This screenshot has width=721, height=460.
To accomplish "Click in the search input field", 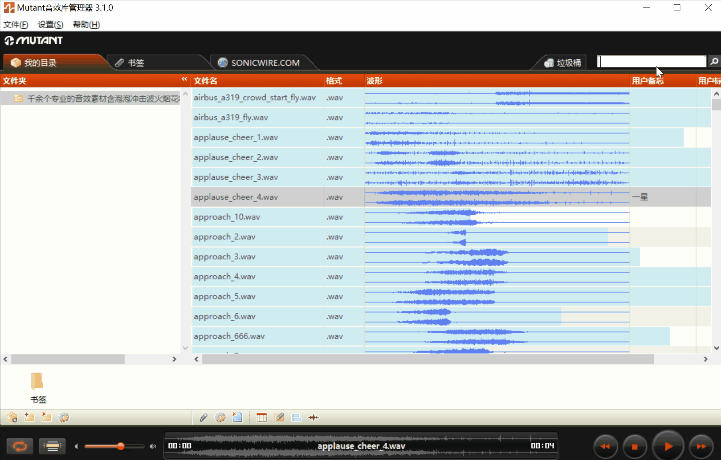I will (x=650, y=62).
